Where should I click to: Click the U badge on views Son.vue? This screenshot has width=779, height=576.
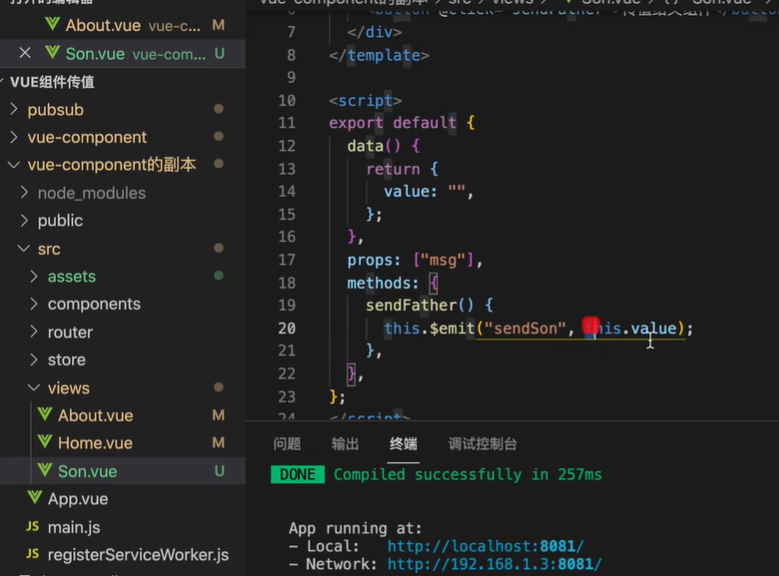(219, 471)
